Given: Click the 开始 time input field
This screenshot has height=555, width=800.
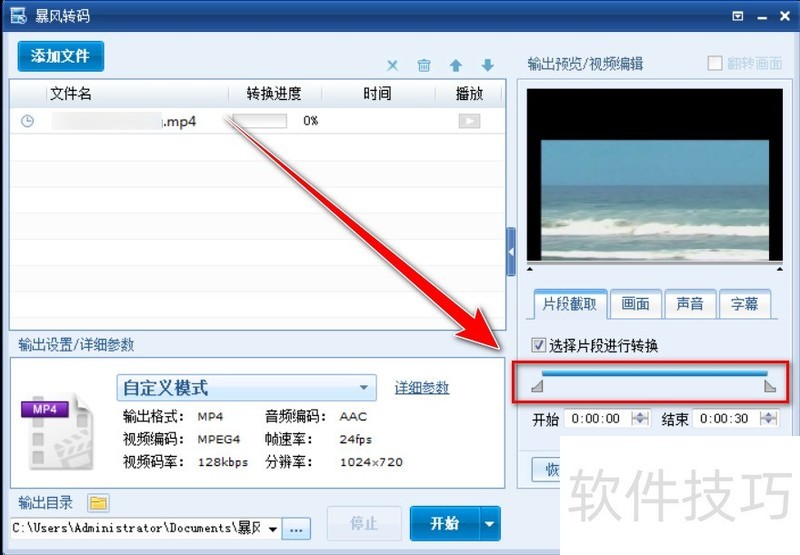Looking at the screenshot, I should pos(597,419).
